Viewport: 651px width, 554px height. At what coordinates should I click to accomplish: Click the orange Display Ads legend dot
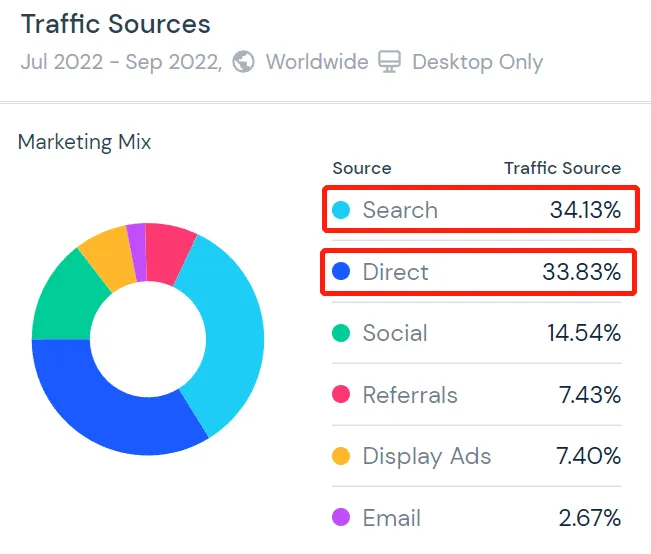point(341,456)
